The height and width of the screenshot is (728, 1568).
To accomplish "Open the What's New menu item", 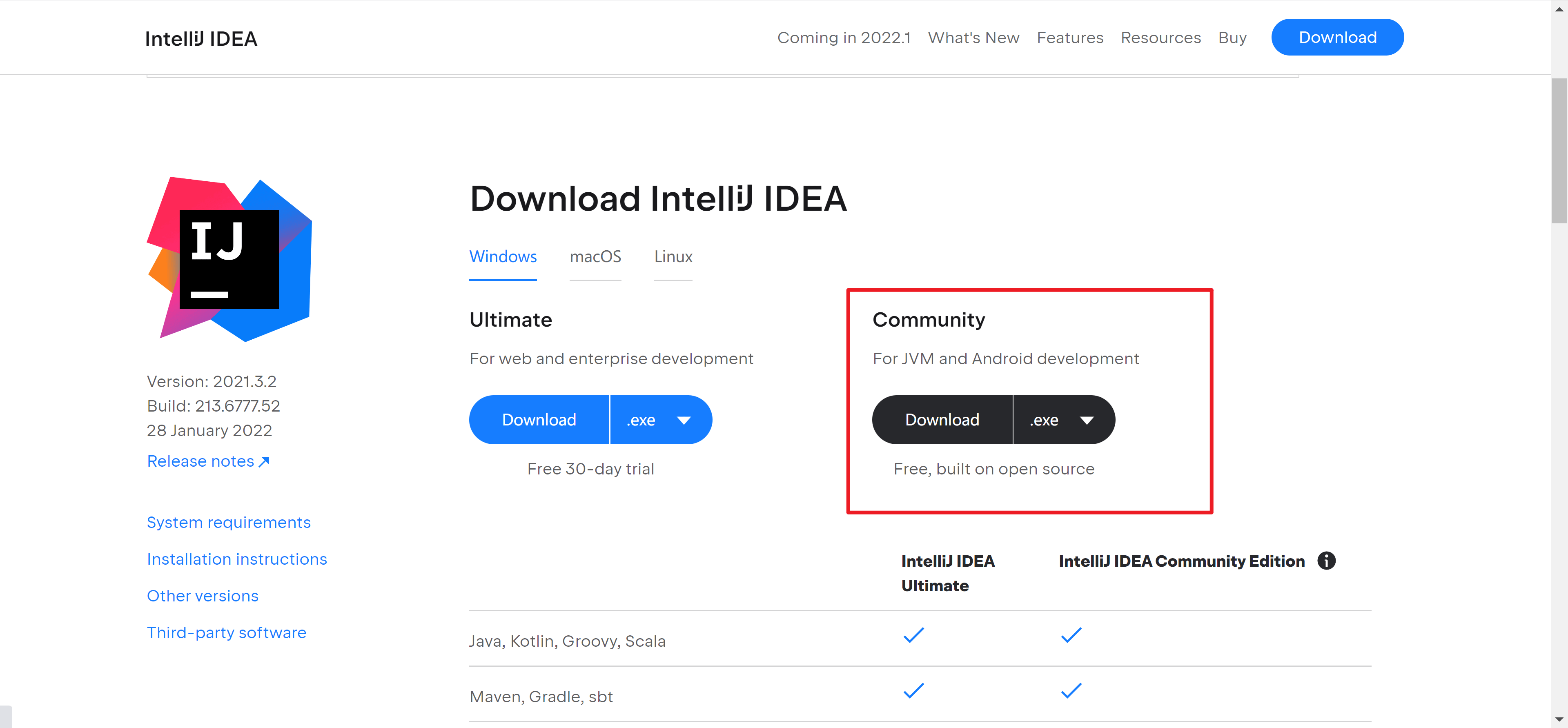I will pos(973,38).
